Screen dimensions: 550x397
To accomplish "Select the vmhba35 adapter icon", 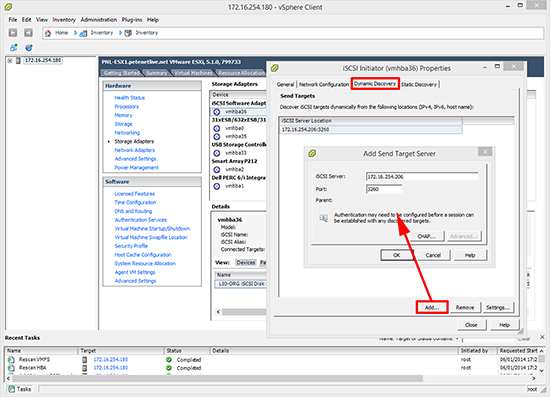I will pos(217,136).
